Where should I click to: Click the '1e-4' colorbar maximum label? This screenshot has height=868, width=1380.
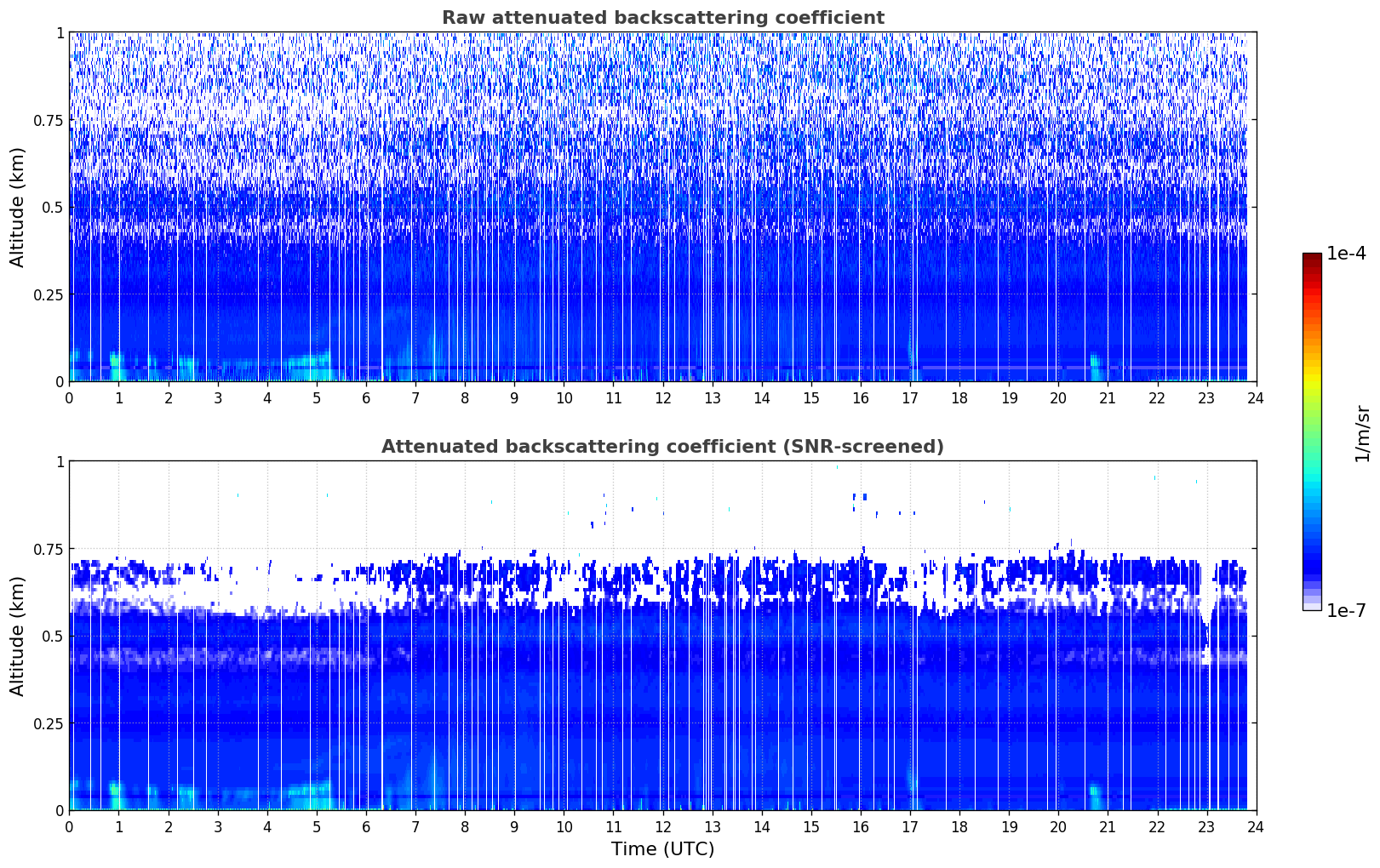coord(1346,254)
